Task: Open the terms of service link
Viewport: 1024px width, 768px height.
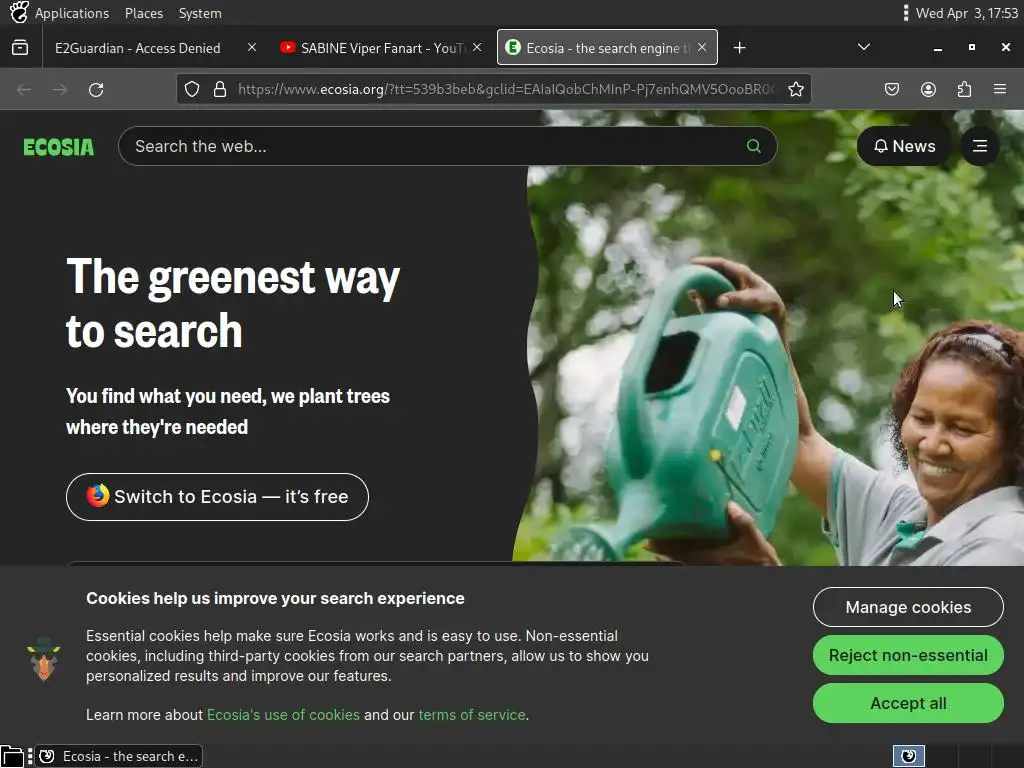Action: click(x=472, y=715)
